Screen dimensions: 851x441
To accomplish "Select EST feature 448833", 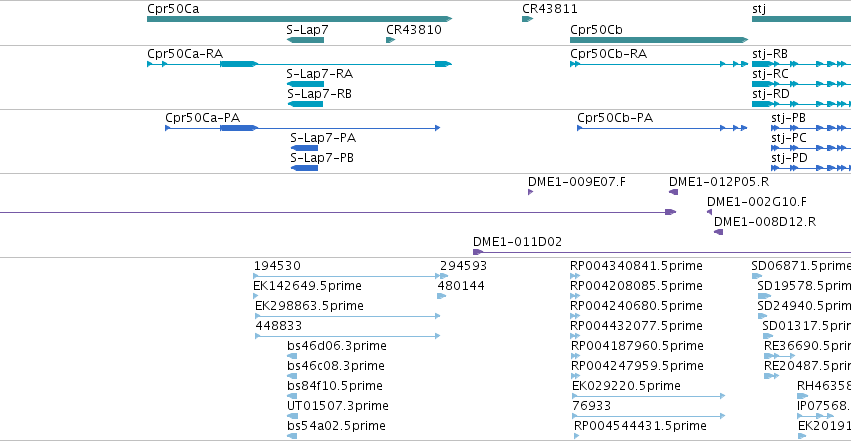I will click(x=347, y=336).
